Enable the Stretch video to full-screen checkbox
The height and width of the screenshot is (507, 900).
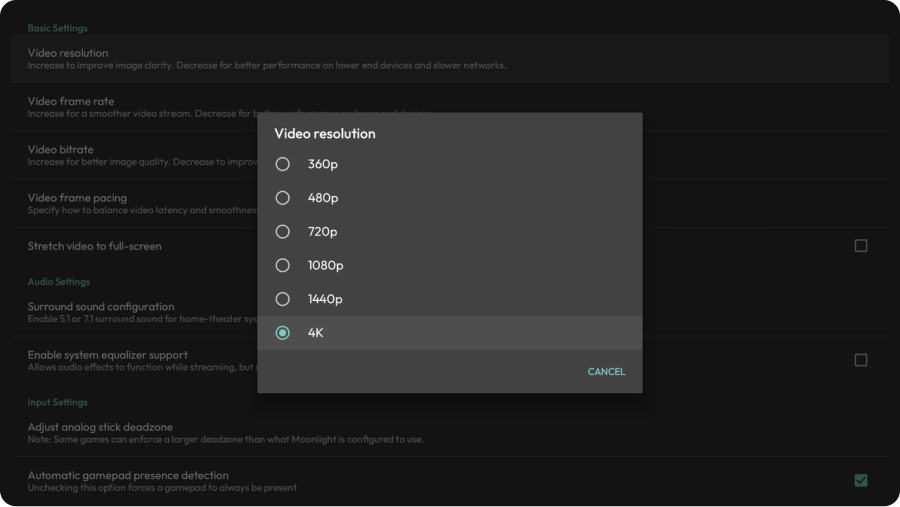tap(860, 246)
